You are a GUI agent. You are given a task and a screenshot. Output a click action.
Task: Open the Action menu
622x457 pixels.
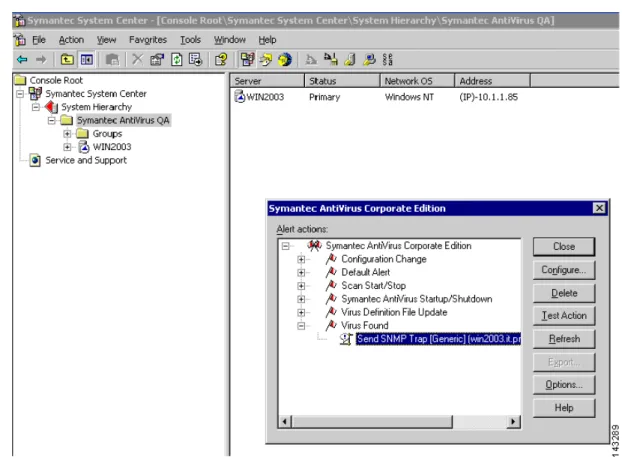tap(71, 40)
